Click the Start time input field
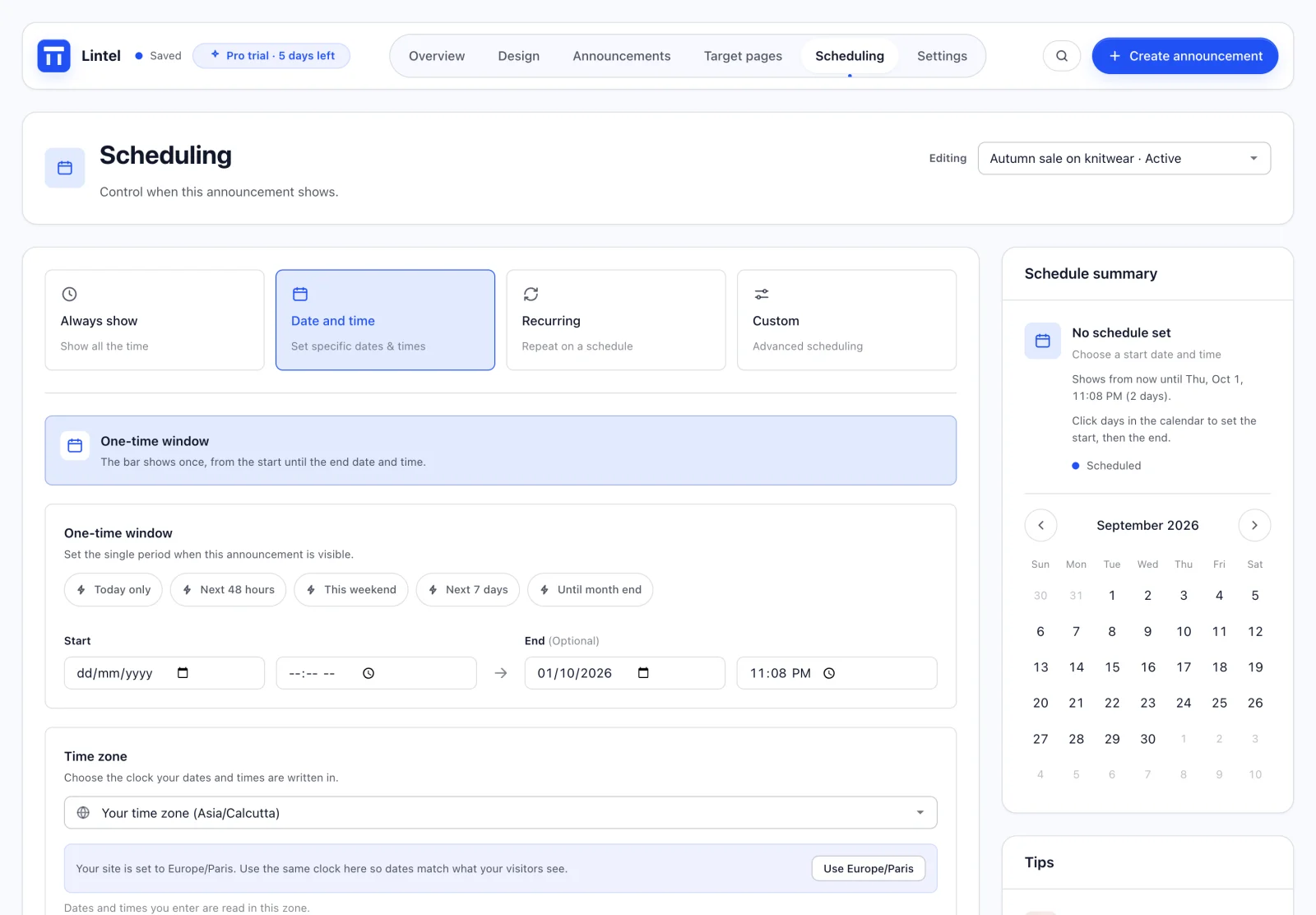 click(x=376, y=673)
